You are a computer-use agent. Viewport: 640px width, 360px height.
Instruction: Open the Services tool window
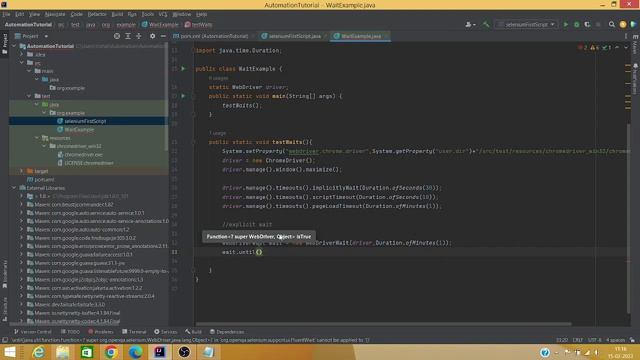point(166,331)
